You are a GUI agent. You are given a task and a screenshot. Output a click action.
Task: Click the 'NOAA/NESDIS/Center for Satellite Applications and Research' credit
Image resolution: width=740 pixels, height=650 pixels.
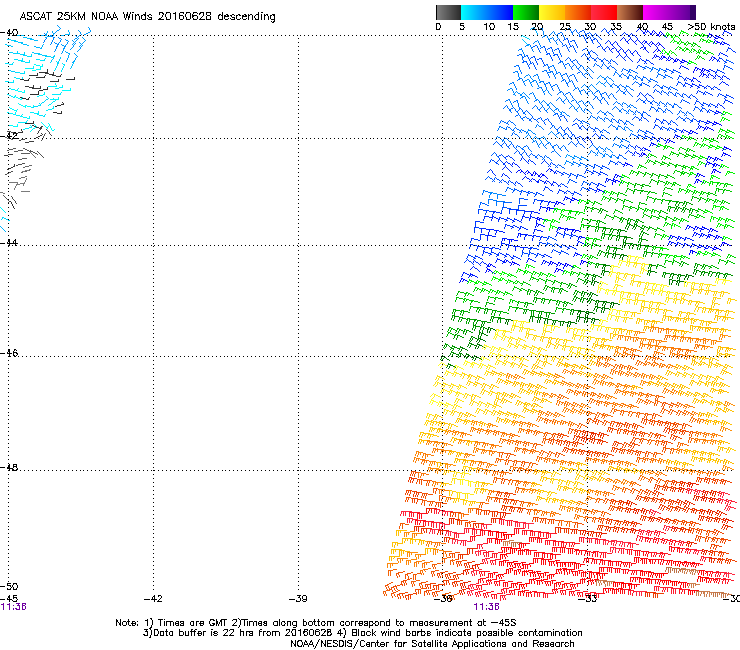pos(432,644)
